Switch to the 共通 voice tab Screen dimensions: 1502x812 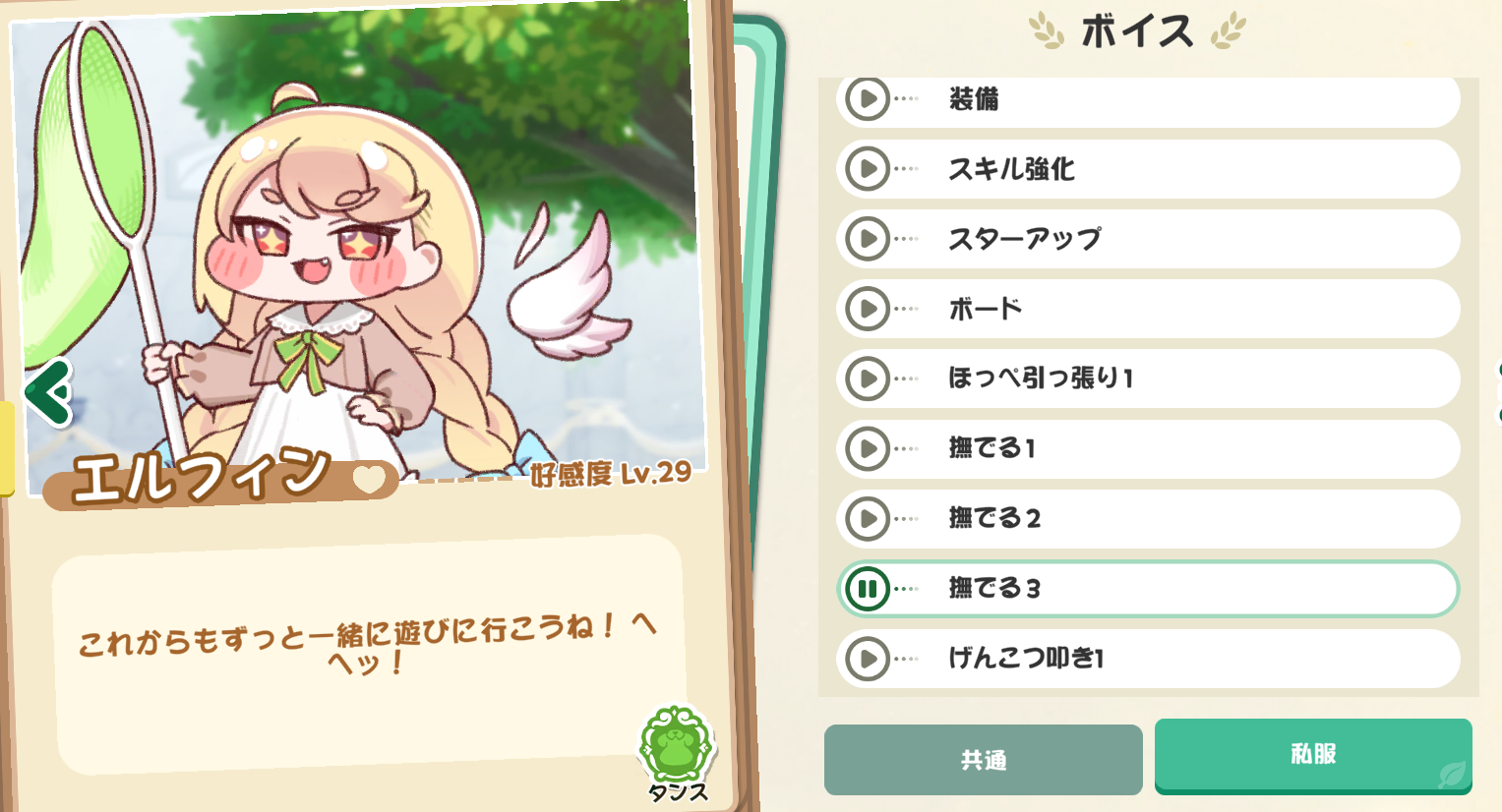tap(983, 759)
